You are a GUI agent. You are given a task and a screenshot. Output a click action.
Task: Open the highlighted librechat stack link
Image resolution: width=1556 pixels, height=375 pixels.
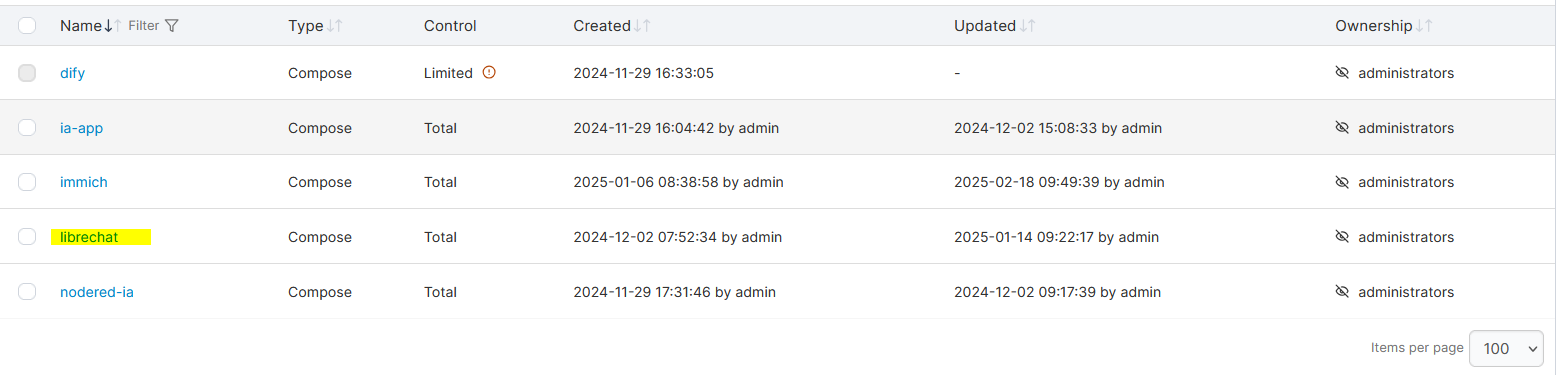(x=90, y=237)
